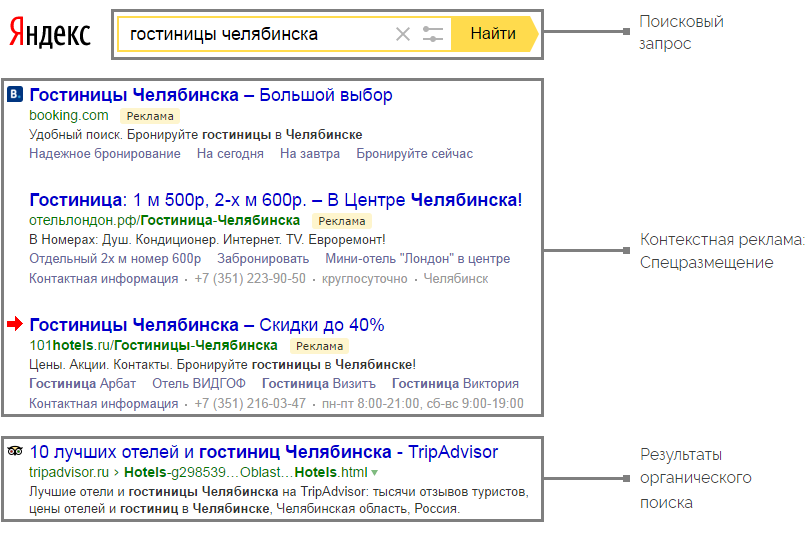Open the В Центре Челябинска hotel ad title
The image size is (809, 536).
pos(275,200)
